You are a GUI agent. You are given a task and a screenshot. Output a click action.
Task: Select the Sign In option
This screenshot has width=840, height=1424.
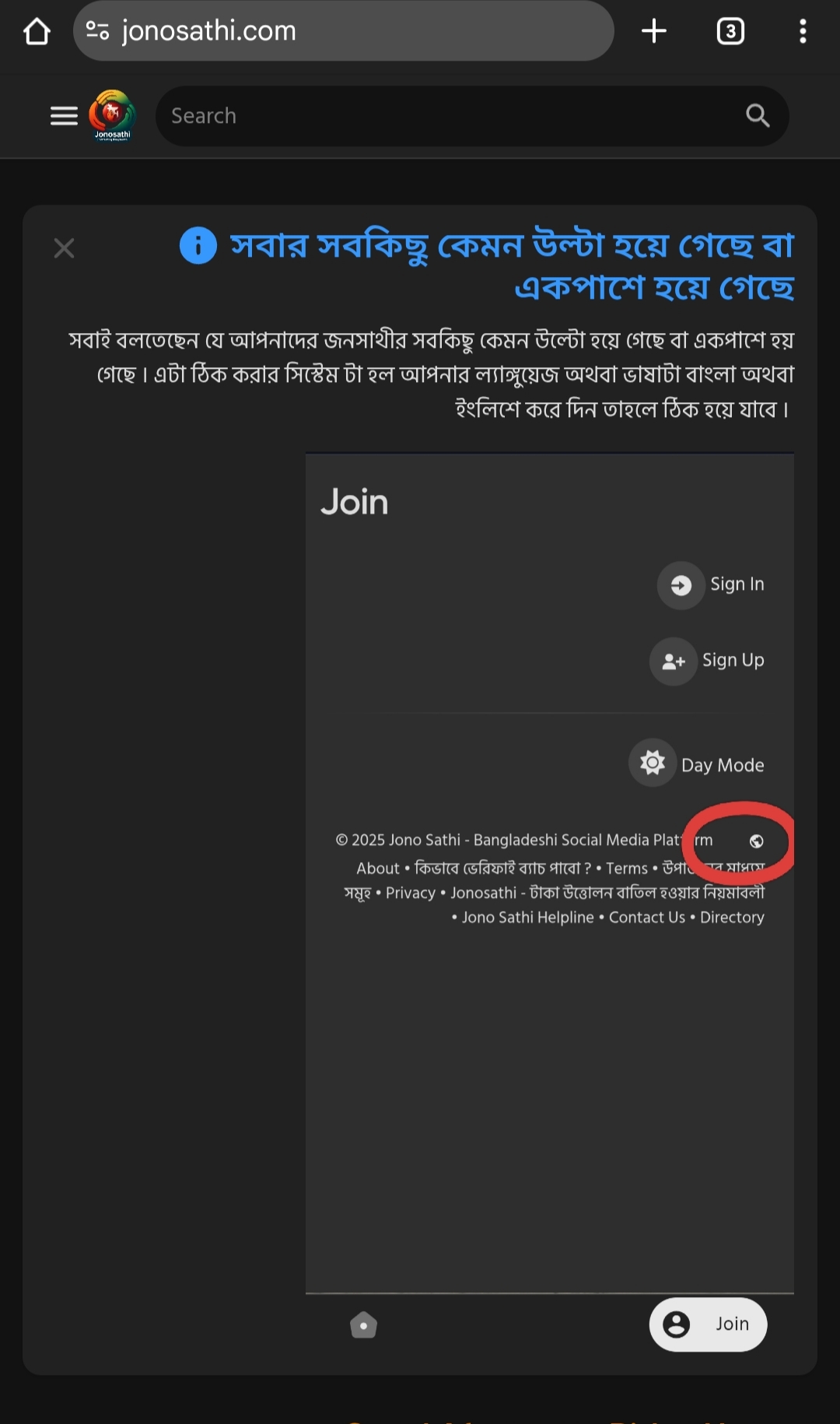click(x=712, y=584)
